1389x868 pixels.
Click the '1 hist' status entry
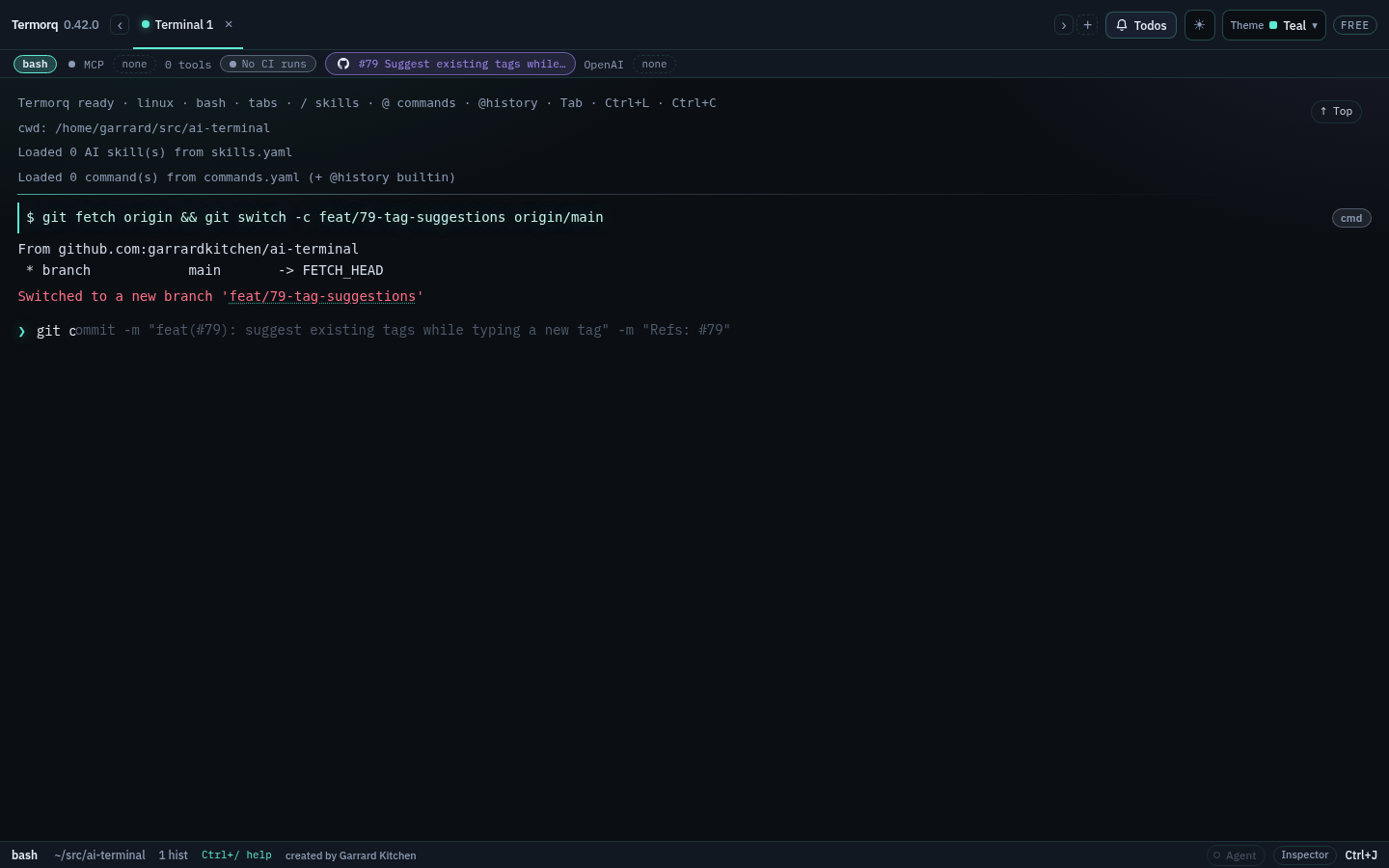point(174,855)
